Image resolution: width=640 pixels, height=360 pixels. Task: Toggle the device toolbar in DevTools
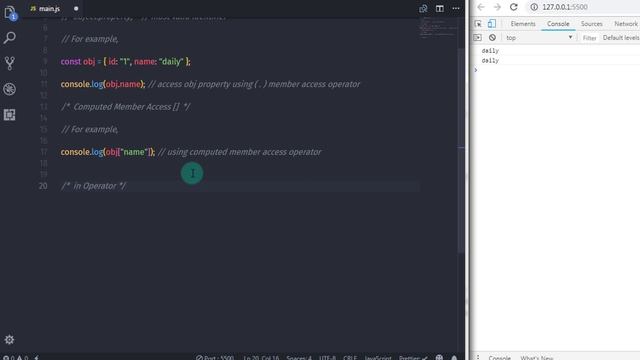pyautogui.click(x=491, y=24)
